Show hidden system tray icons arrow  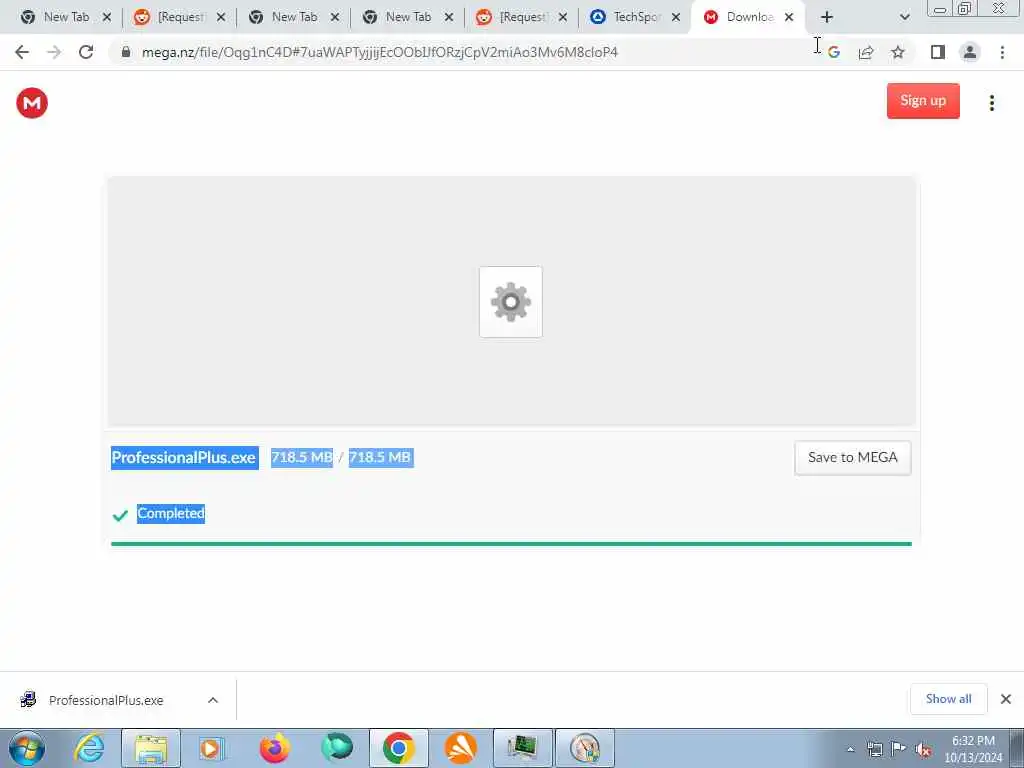coord(850,750)
